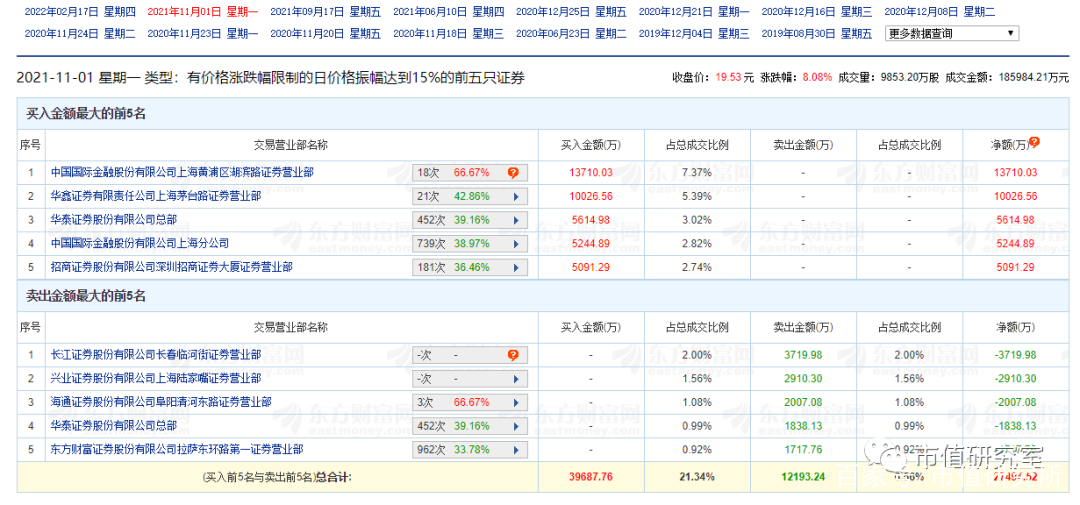Open 东方财富证券拉萨东环路第一证券营业部 link
Screen dimensions: 1080x505
(177, 449)
